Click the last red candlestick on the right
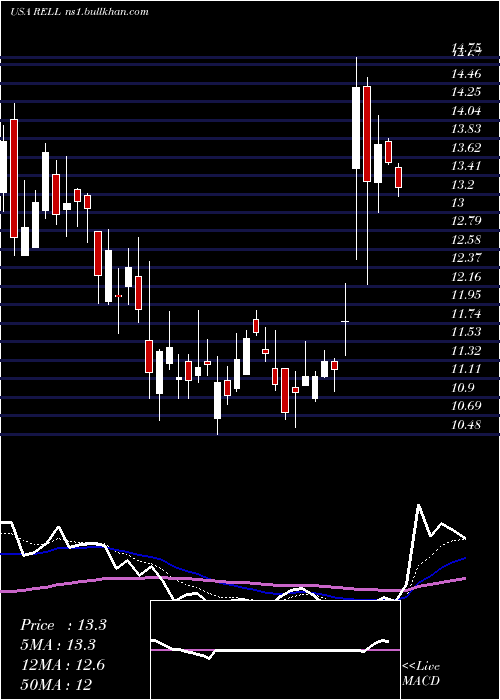The image size is (500, 700). tap(398, 177)
